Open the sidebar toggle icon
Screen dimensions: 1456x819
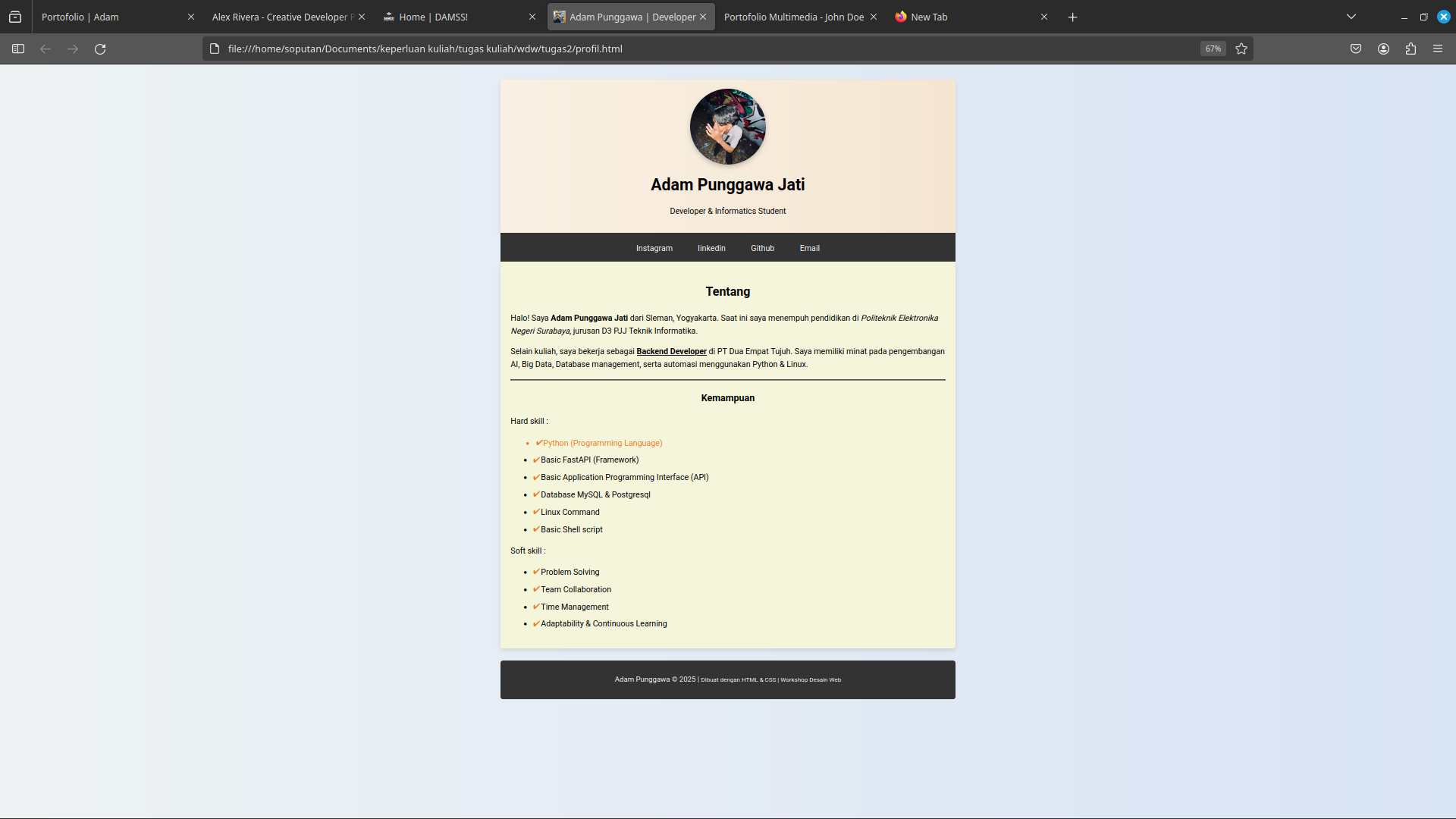[x=18, y=49]
